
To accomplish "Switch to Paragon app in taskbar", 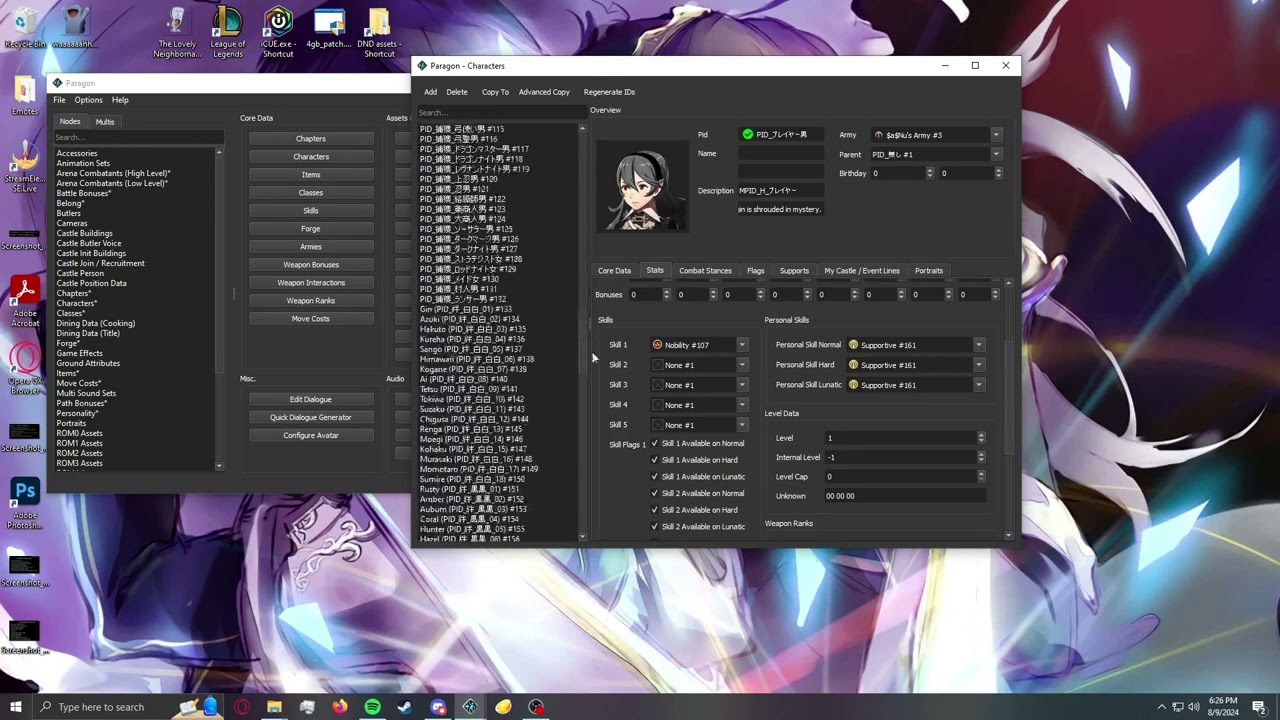I will (x=470, y=707).
